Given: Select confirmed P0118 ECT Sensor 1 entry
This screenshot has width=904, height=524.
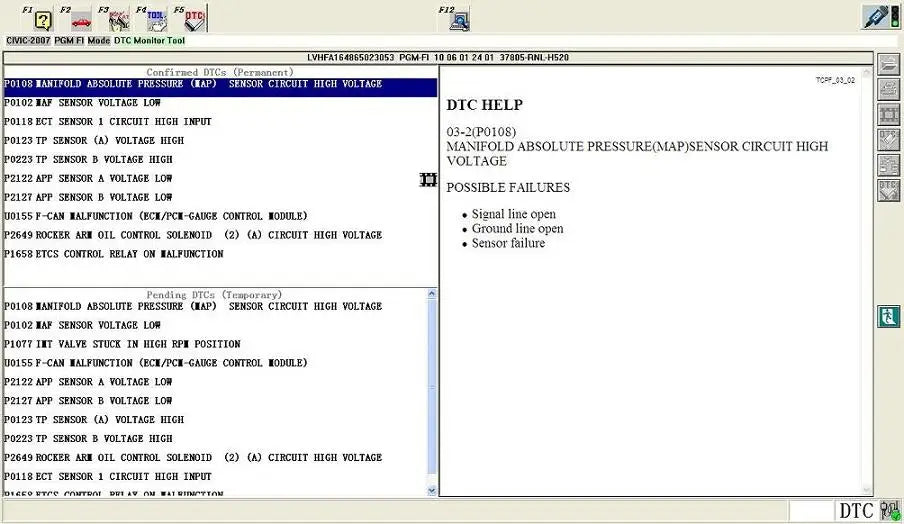Looking at the screenshot, I should (108, 122).
